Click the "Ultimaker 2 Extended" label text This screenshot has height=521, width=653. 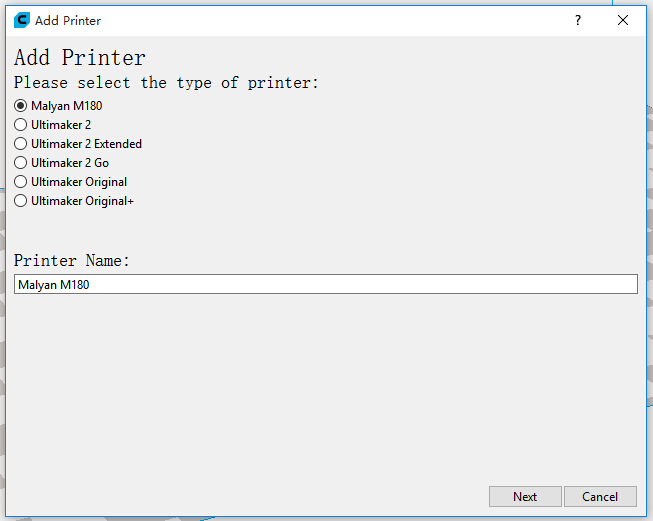(86, 144)
